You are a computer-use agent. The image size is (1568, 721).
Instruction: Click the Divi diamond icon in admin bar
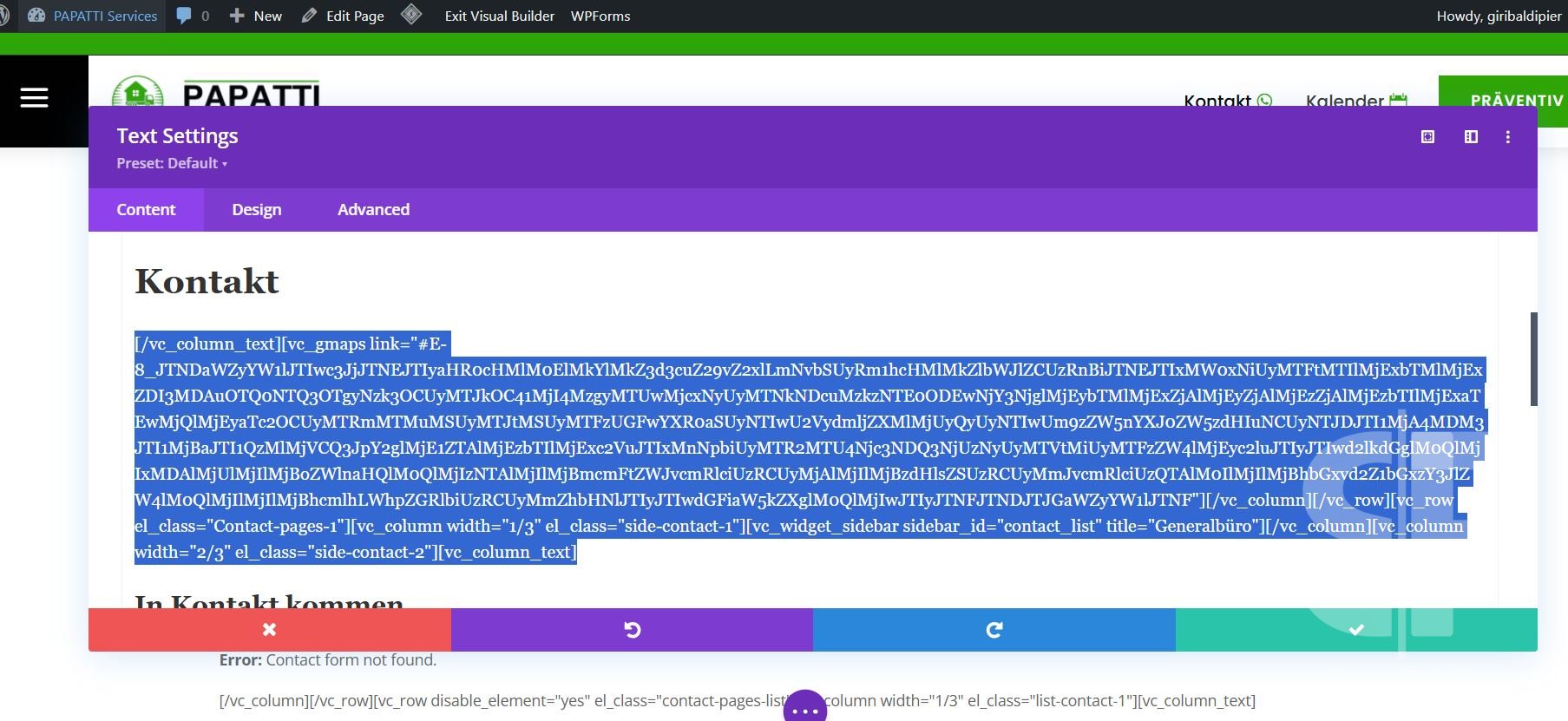[x=411, y=15]
